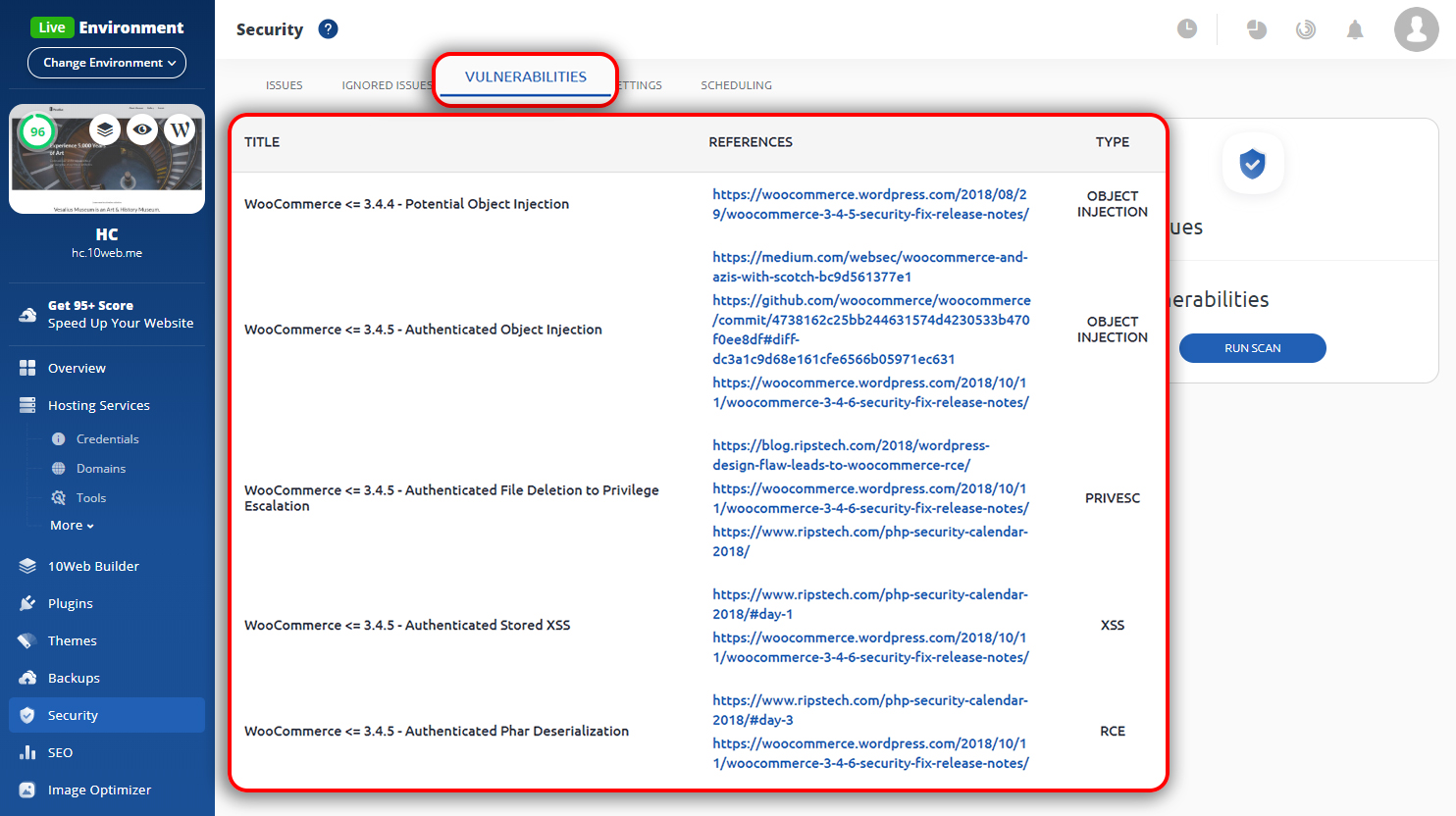Image resolution: width=1456 pixels, height=816 pixels.
Task: Click the hc.10web.me site URL
Action: 107,253
